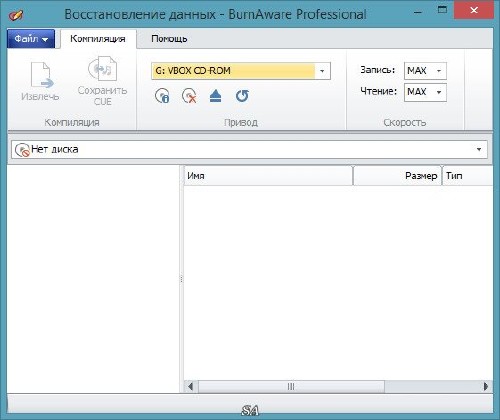Eject the drive tray icon

[x=216, y=96]
